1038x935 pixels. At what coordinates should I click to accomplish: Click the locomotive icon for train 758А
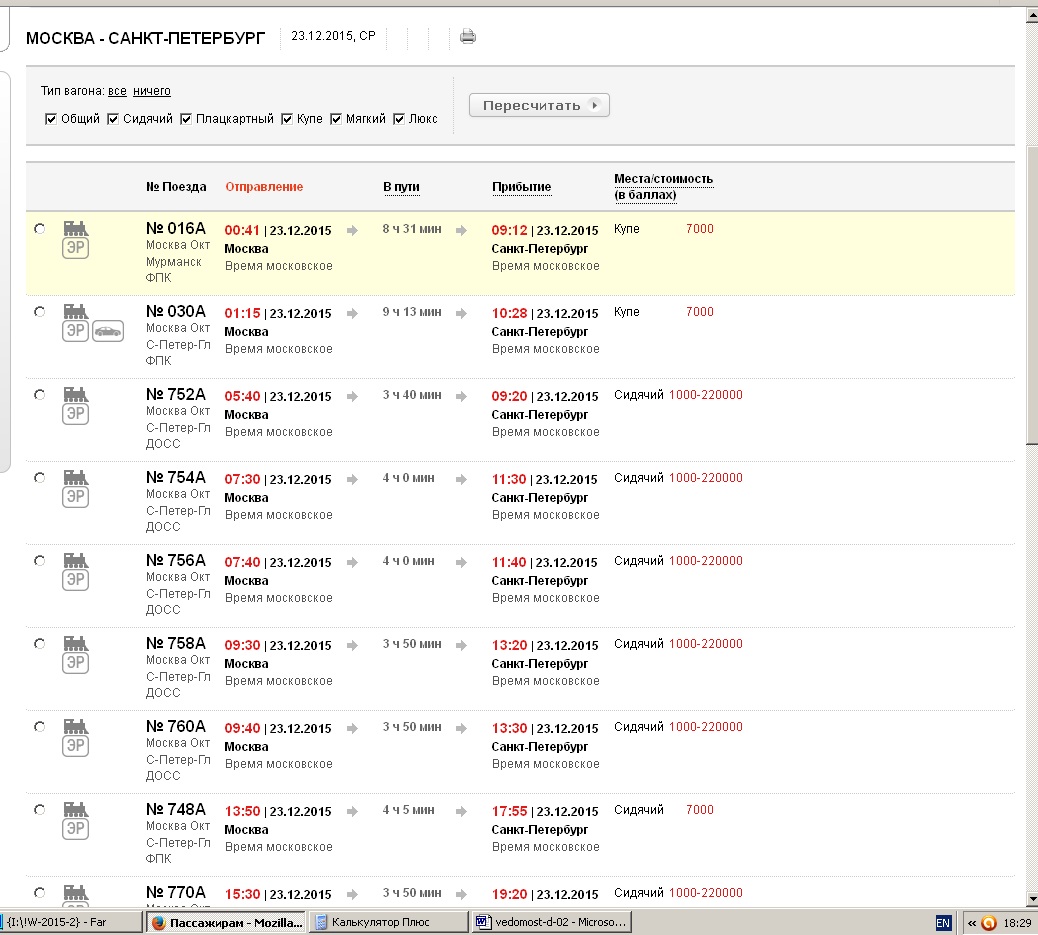tap(75, 644)
